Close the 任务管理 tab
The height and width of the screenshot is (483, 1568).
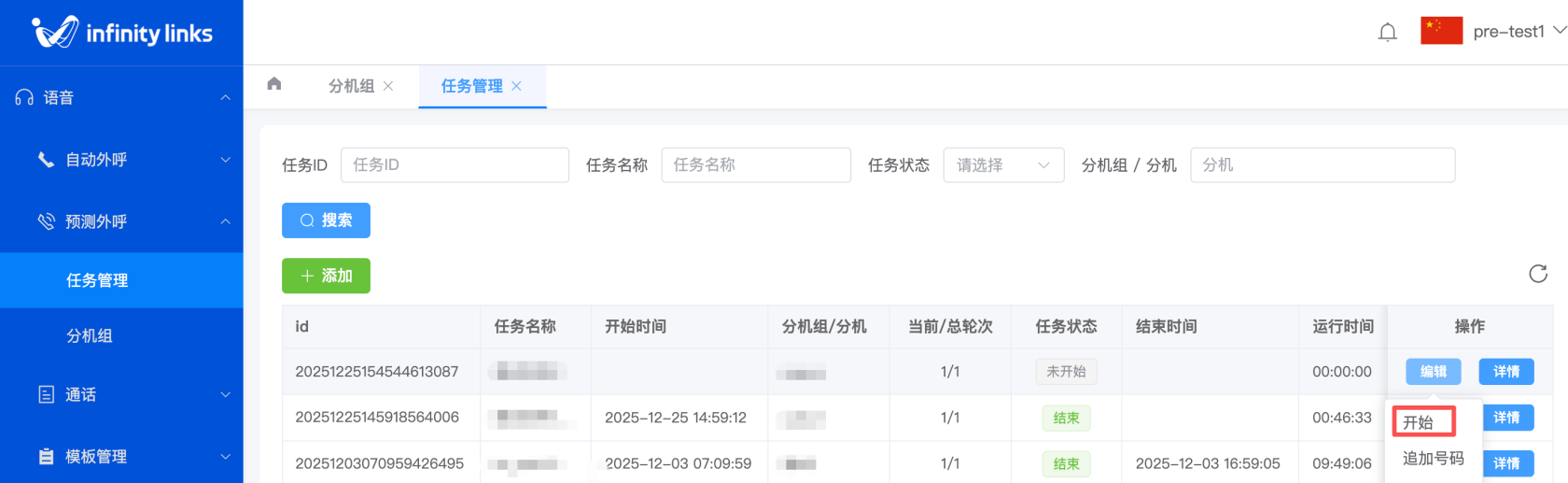tap(516, 86)
